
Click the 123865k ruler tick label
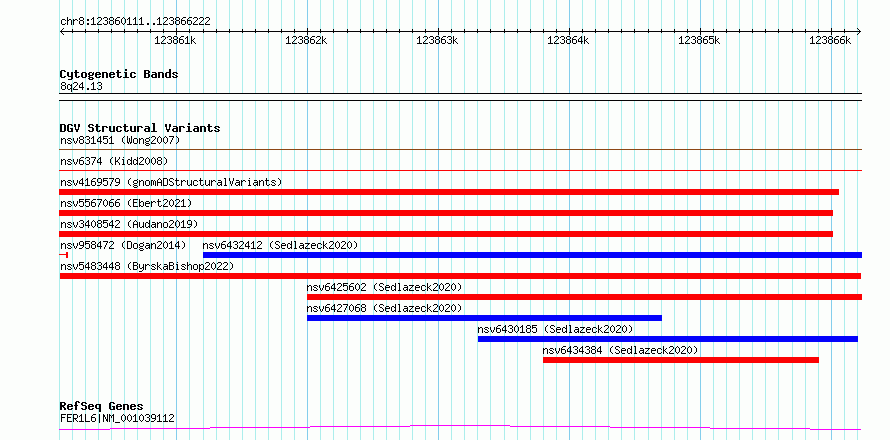point(699,41)
